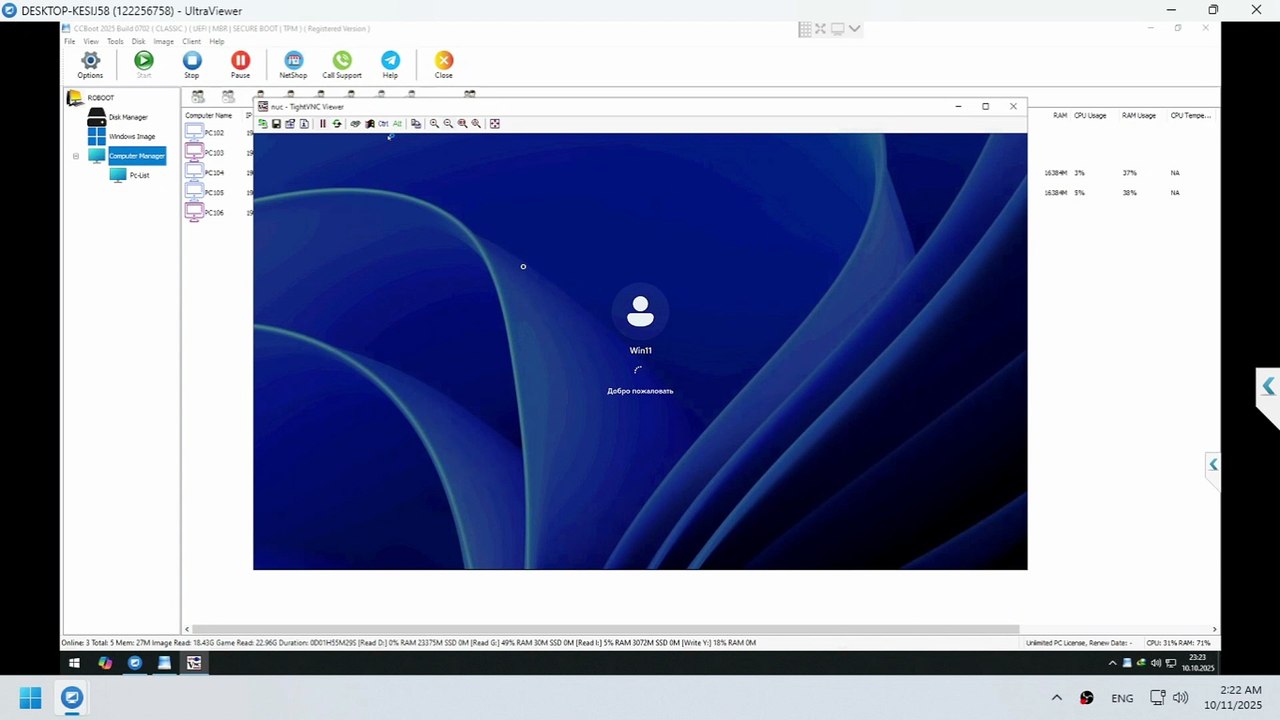1280x720 pixels.
Task: Click the user avatar on Win11 login screen
Action: tap(640, 311)
